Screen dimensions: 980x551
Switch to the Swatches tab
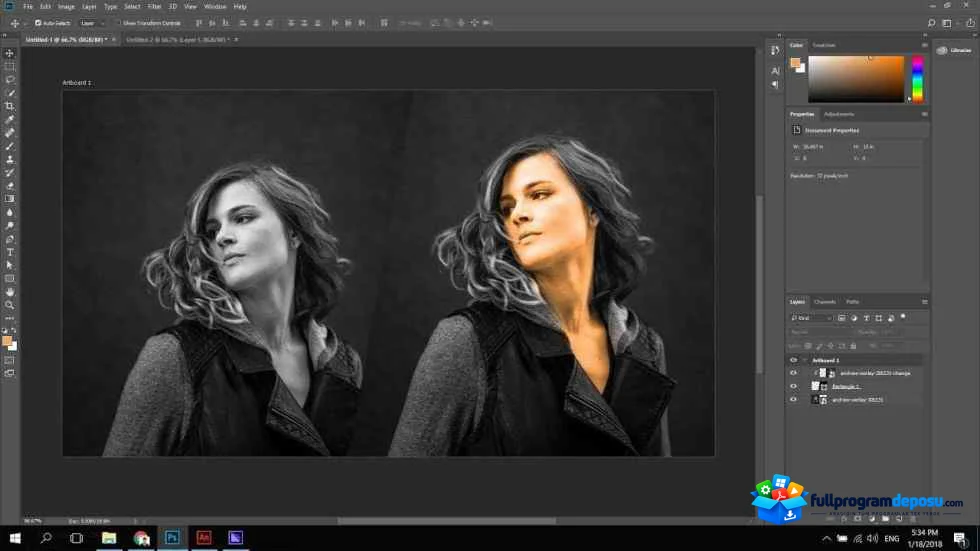[x=824, y=45]
